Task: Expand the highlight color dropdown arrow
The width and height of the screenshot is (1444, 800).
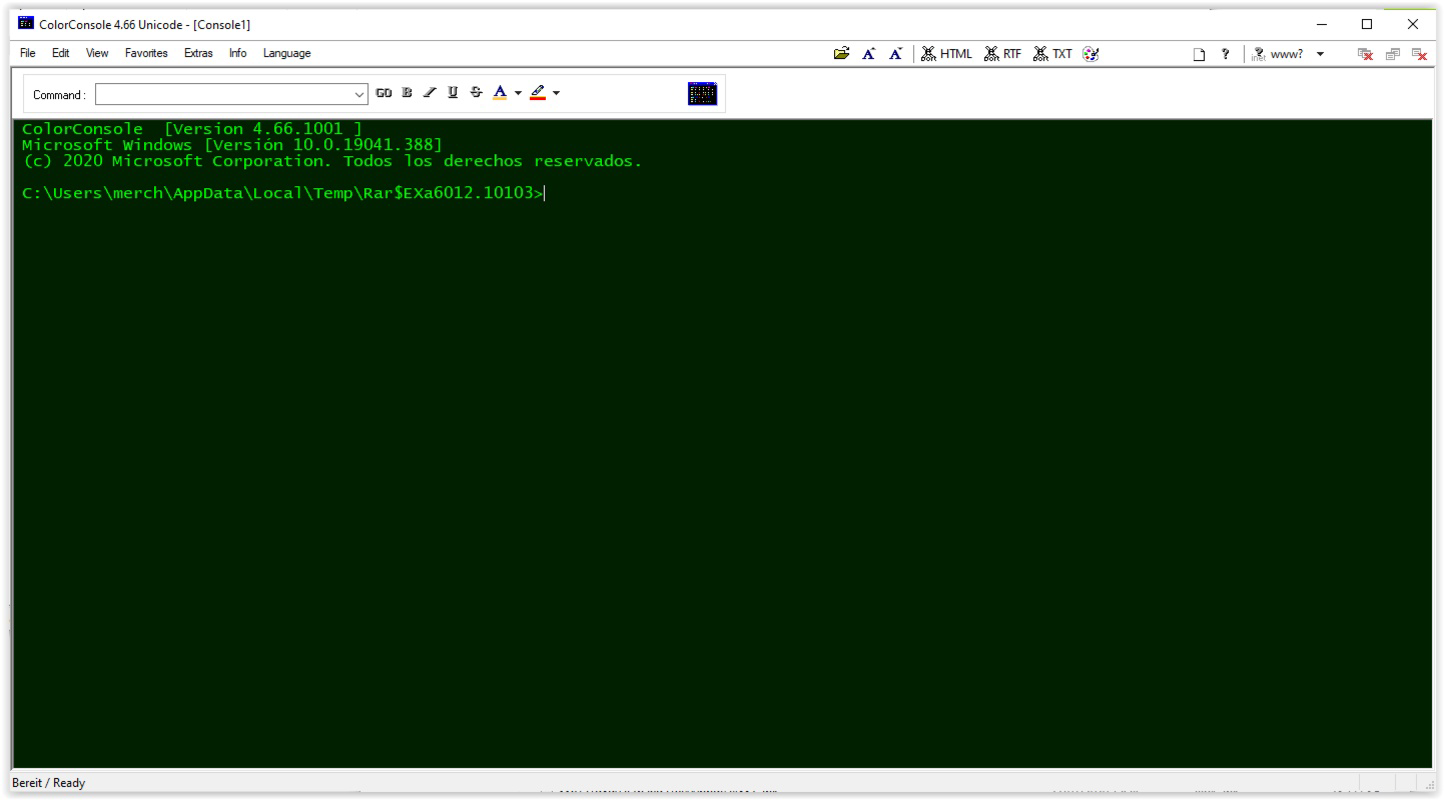Action: [556, 94]
